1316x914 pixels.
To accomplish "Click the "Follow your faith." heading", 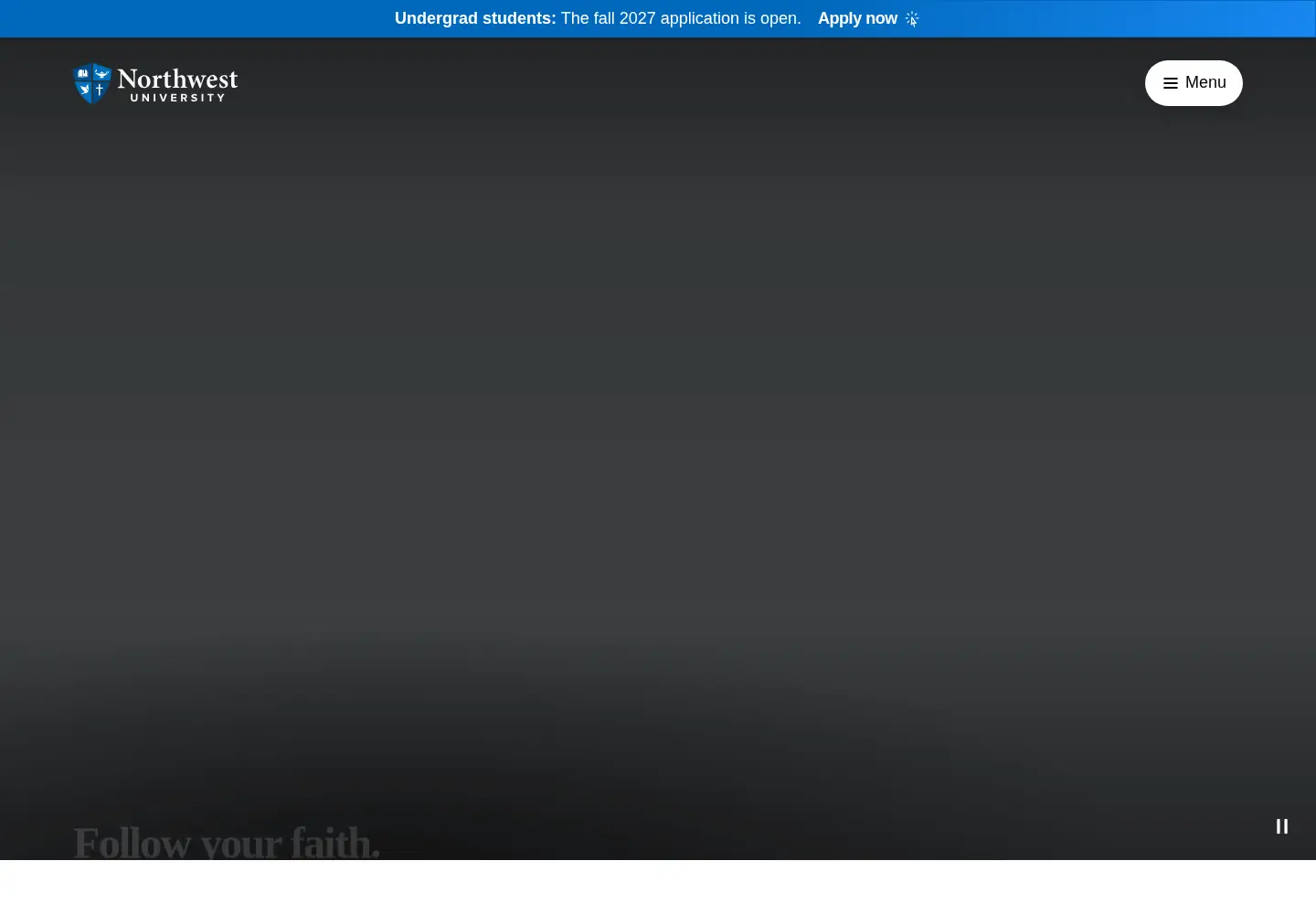I will [227, 842].
